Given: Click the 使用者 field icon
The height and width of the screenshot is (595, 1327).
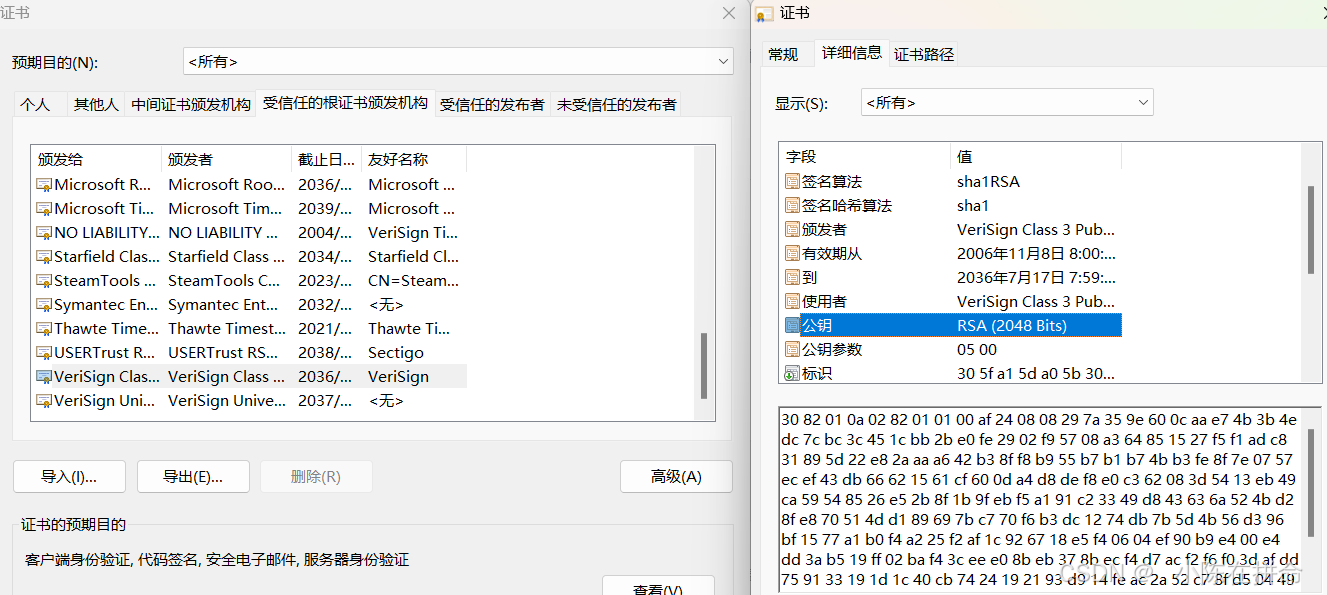Looking at the screenshot, I should pyautogui.click(x=792, y=302).
